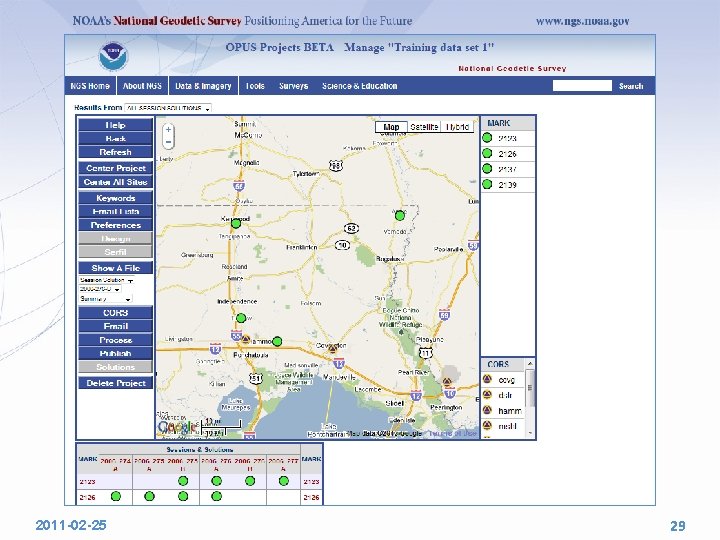Click the Search button in navigation bar
The height and width of the screenshot is (540, 720).
tap(631, 86)
